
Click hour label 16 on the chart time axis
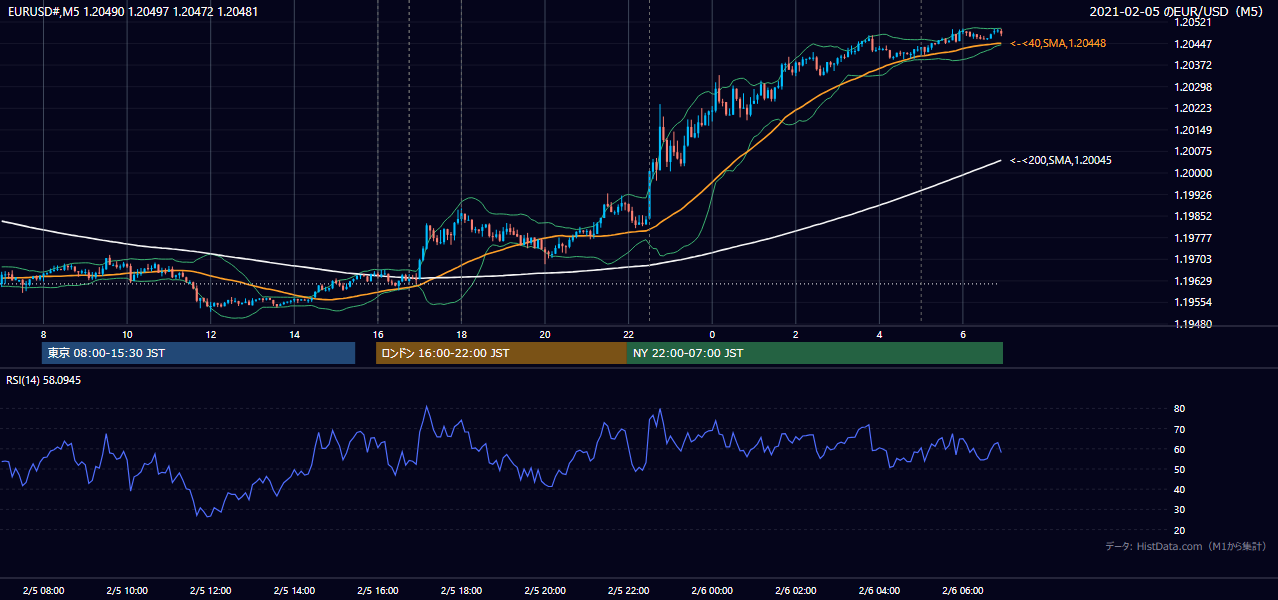[x=377, y=334]
